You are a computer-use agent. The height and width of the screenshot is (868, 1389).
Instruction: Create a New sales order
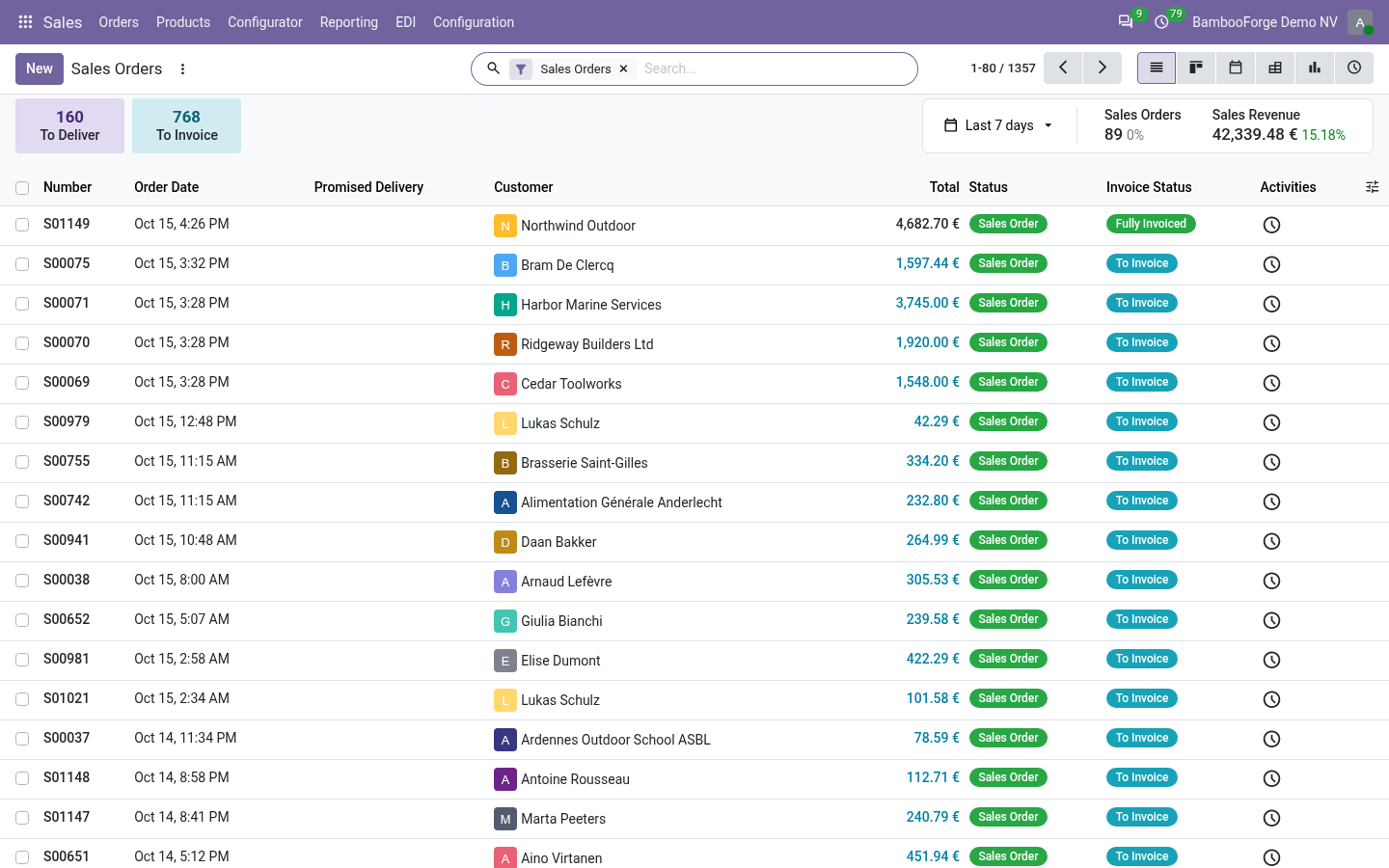(40, 68)
